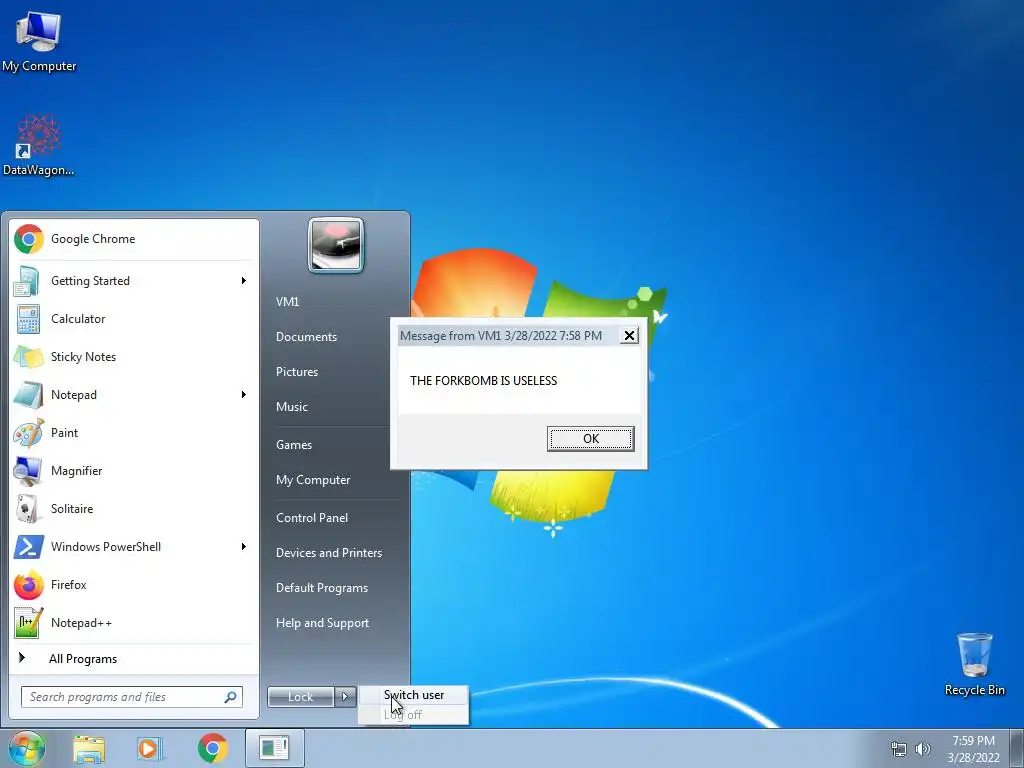This screenshot has height=768, width=1024.
Task: Launch Windows PowerShell from Start menu
Action: pos(134,547)
